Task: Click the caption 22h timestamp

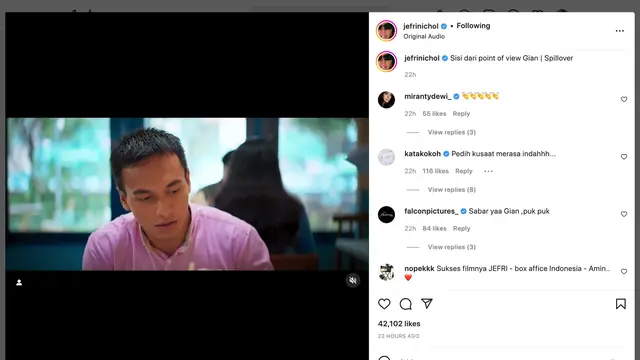Action: (410, 75)
